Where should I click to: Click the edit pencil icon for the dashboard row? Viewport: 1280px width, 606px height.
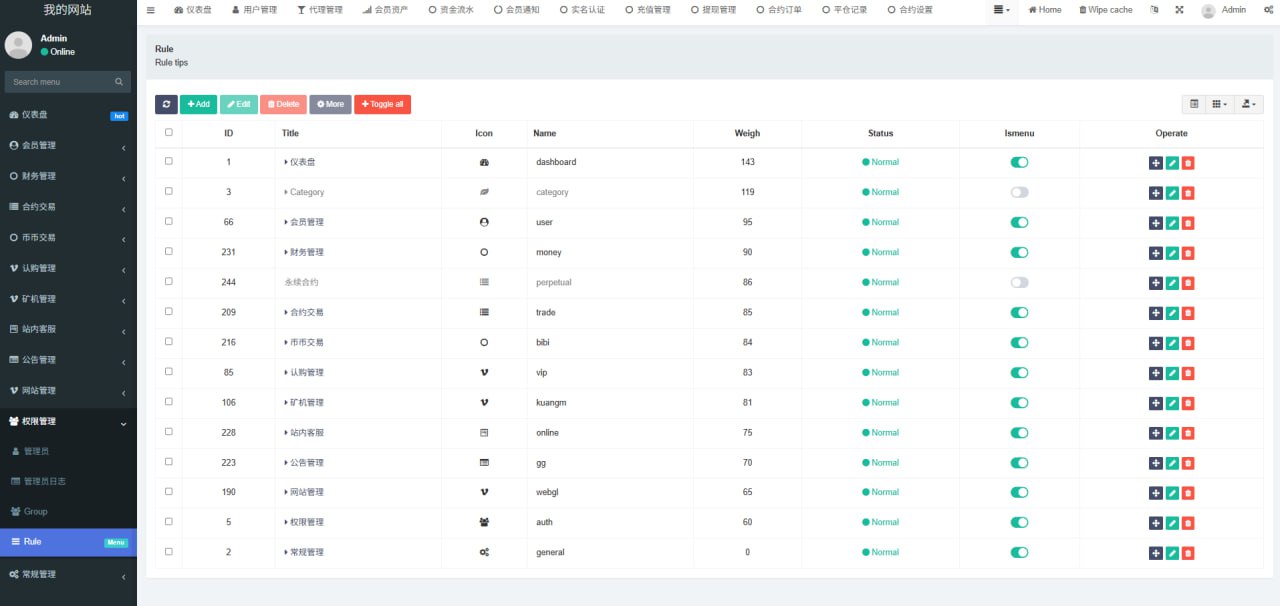tap(1172, 163)
